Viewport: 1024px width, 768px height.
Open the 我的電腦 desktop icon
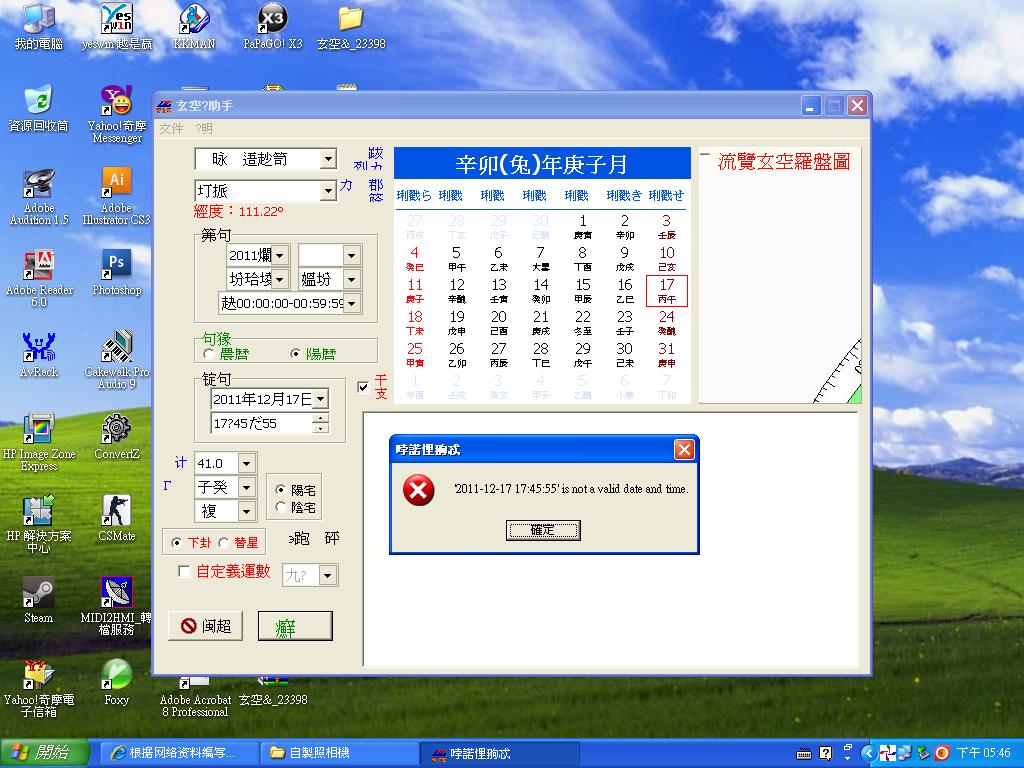click(39, 26)
